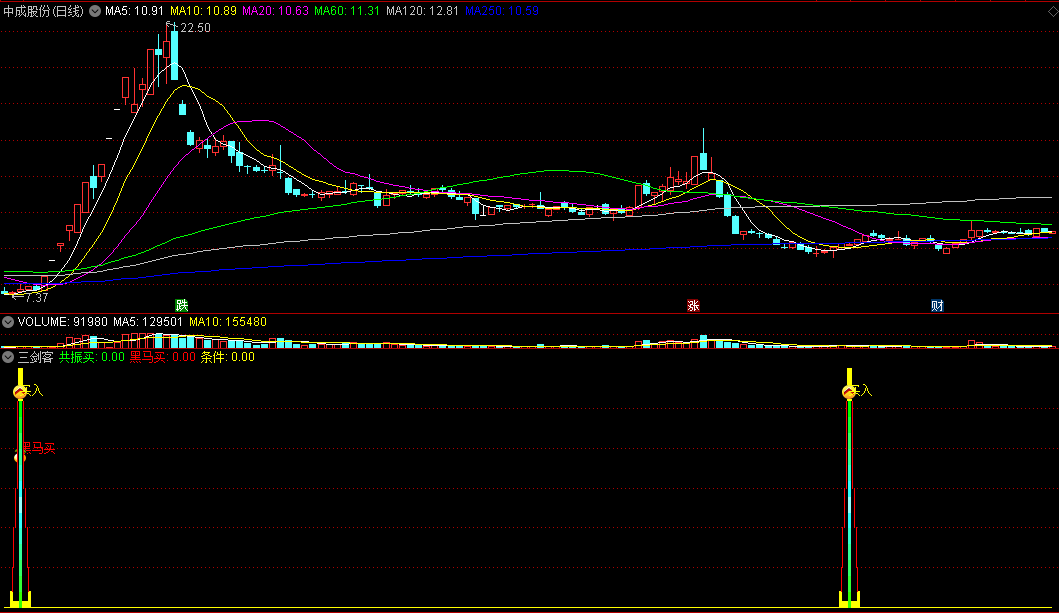Screen dimensions: 1059x613
Task: Click the VOLUME: 91980 label
Action: coord(63,322)
